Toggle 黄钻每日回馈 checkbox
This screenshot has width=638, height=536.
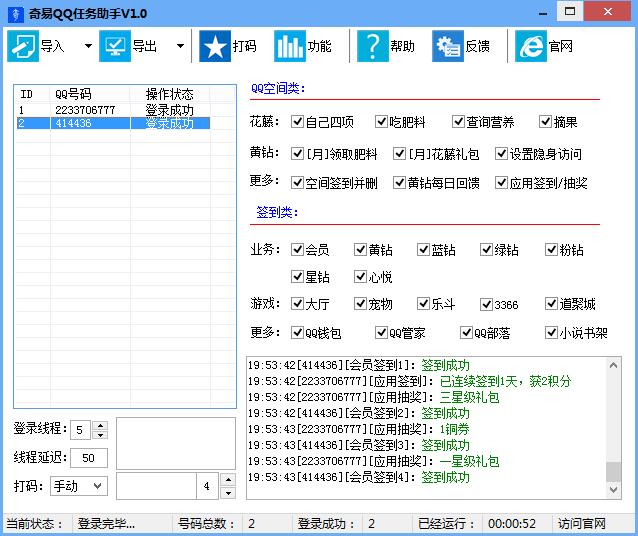point(400,183)
